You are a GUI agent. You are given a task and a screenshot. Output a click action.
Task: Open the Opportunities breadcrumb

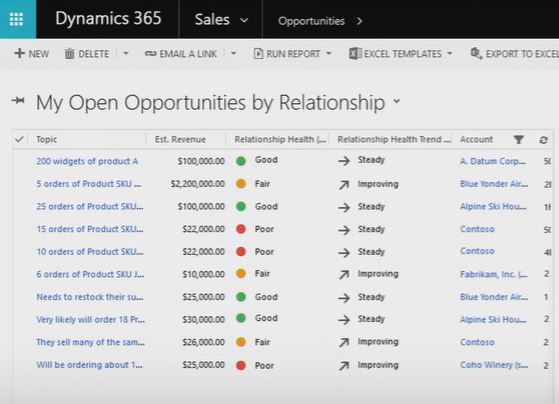(x=311, y=21)
